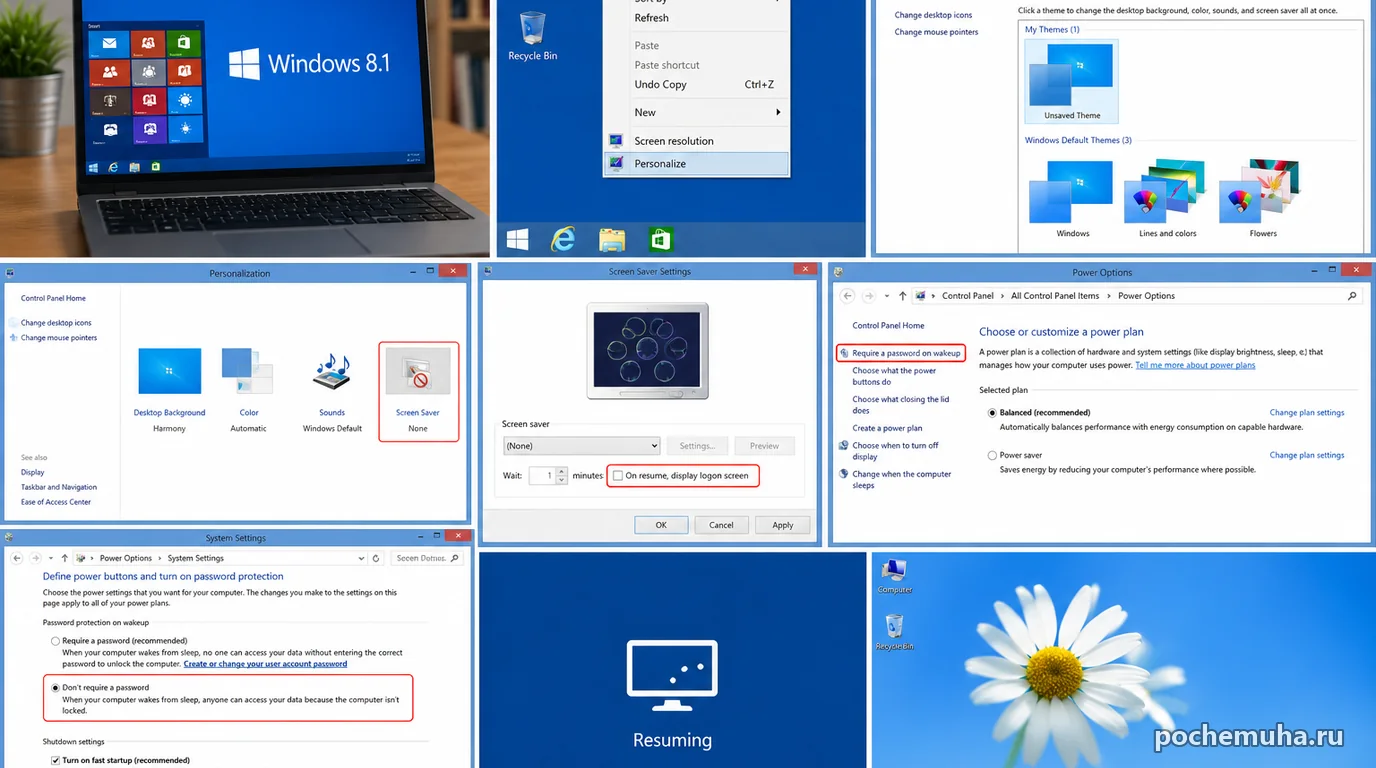Viewport: 1376px width, 768px height.
Task: Choose Personalize from the context menu
Action: point(697,163)
